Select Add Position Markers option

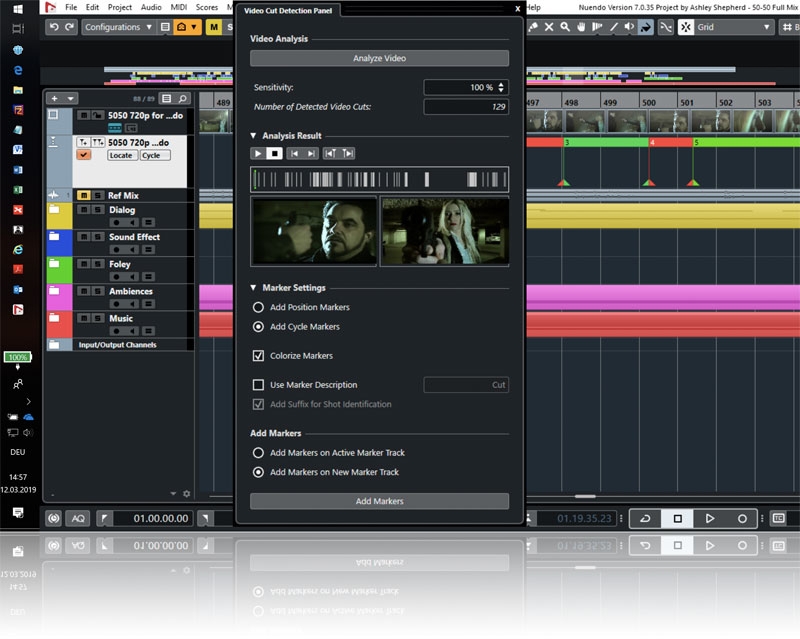[259, 307]
